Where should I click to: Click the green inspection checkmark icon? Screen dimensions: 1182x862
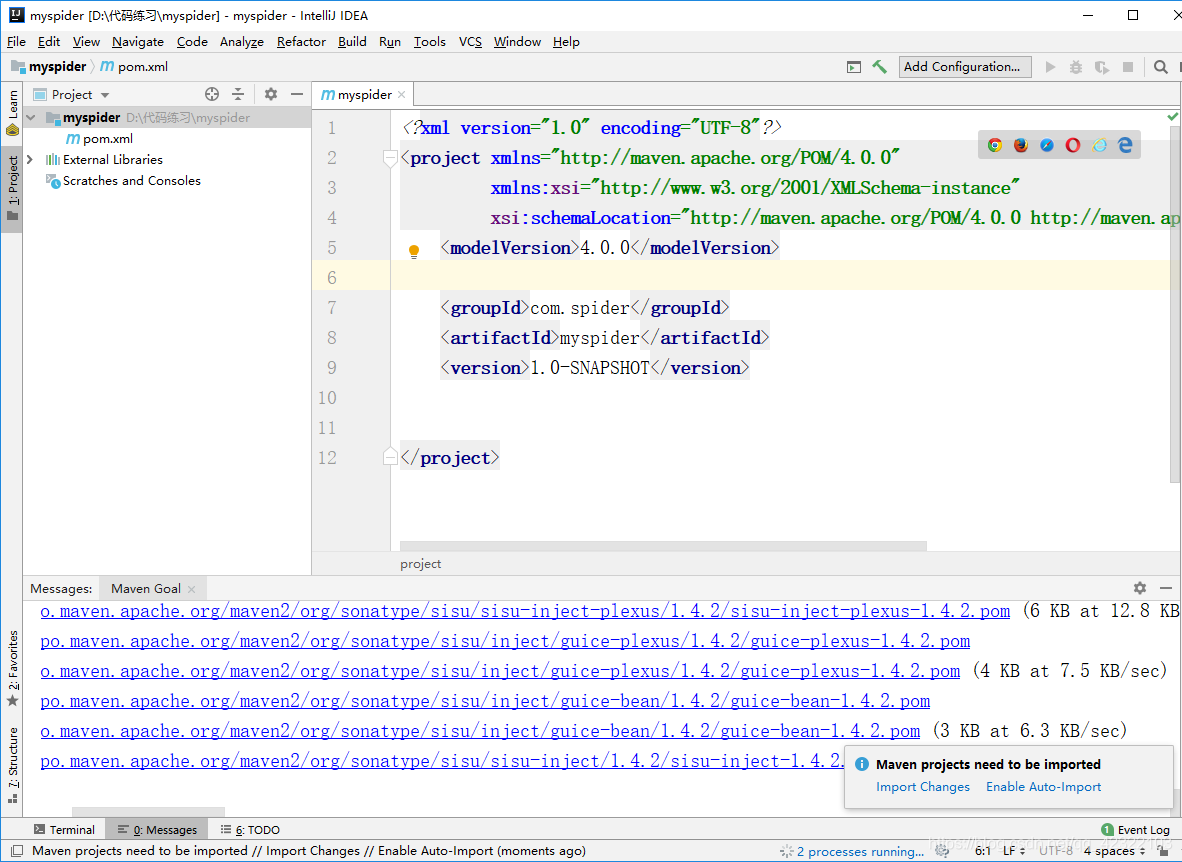coord(1172,116)
